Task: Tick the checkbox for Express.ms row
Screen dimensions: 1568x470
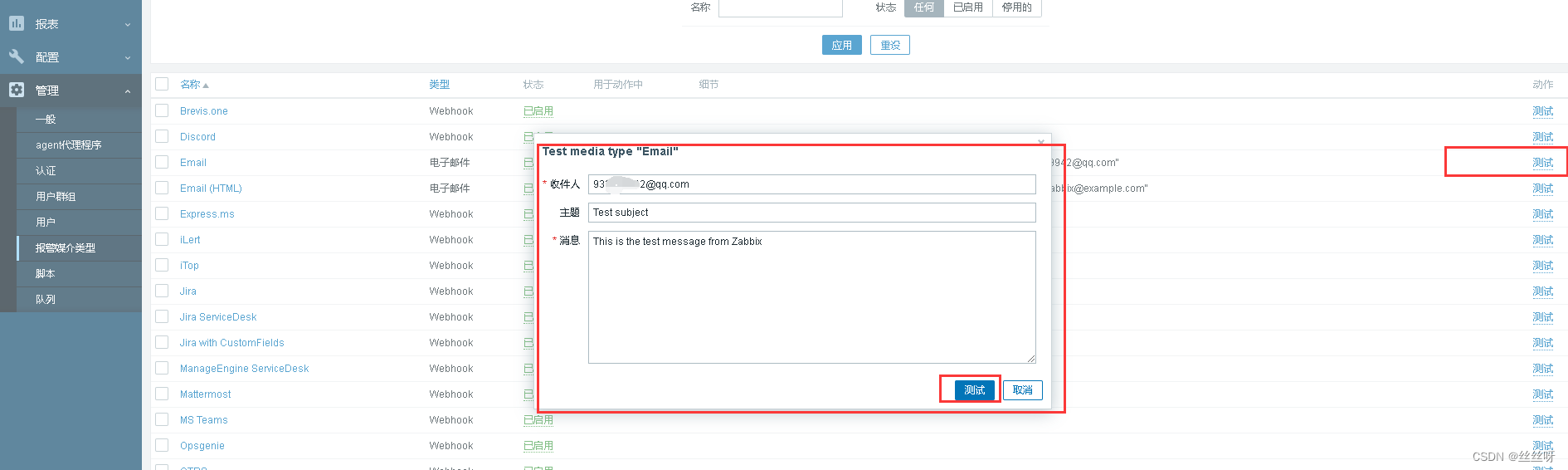Action: [162, 213]
